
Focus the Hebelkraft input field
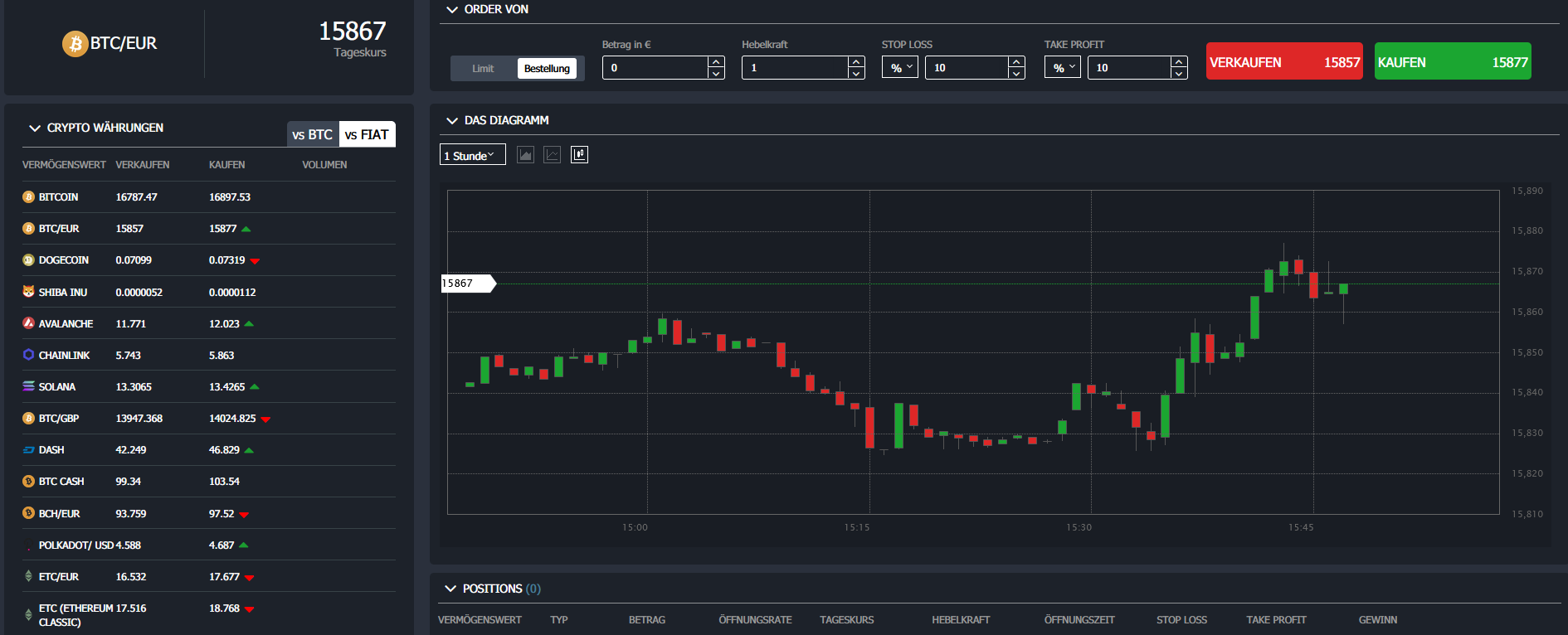pyautogui.click(x=795, y=68)
